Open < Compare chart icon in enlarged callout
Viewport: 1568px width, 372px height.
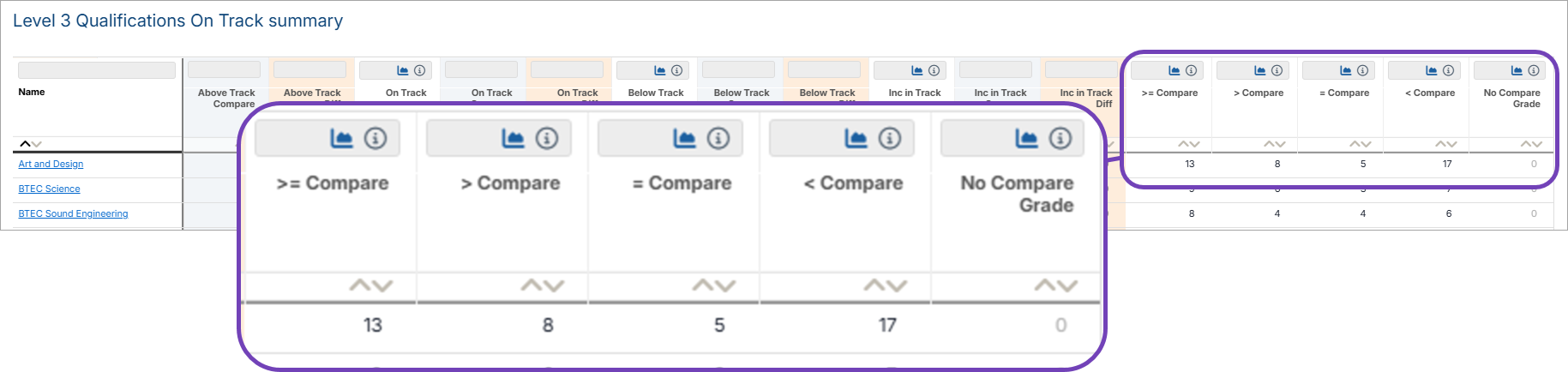point(856,138)
